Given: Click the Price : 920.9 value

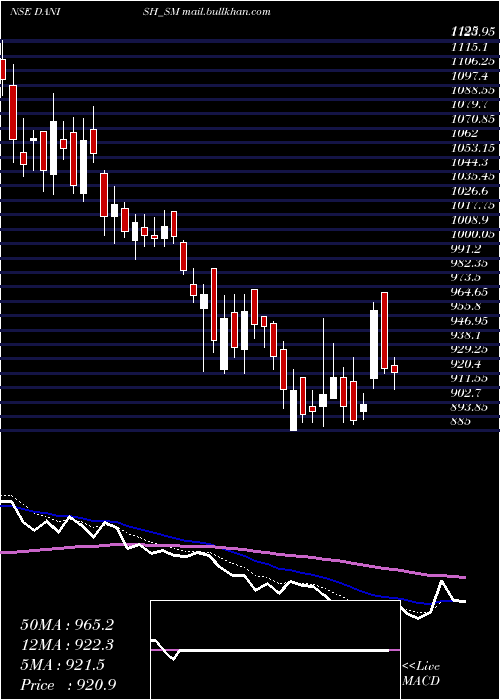Looking at the screenshot, I should pos(68,685).
